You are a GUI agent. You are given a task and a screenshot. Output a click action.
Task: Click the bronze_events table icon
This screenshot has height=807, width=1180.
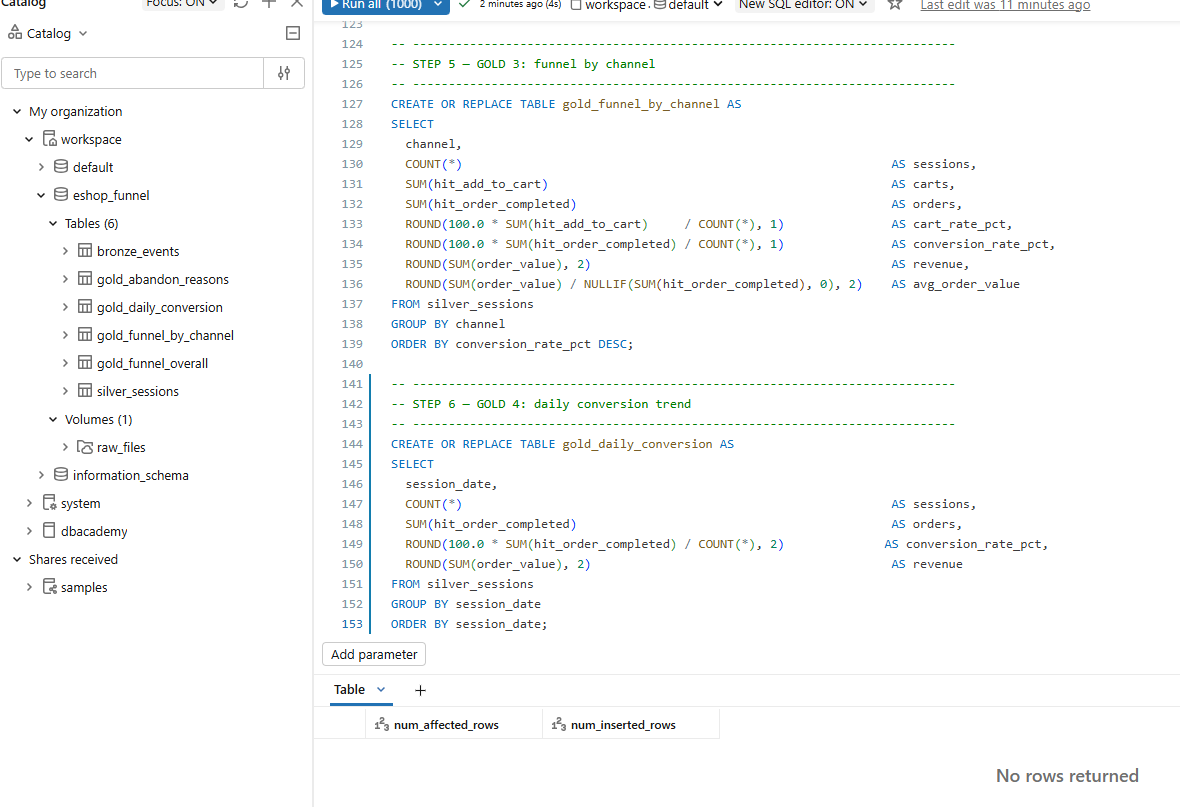pos(85,250)
